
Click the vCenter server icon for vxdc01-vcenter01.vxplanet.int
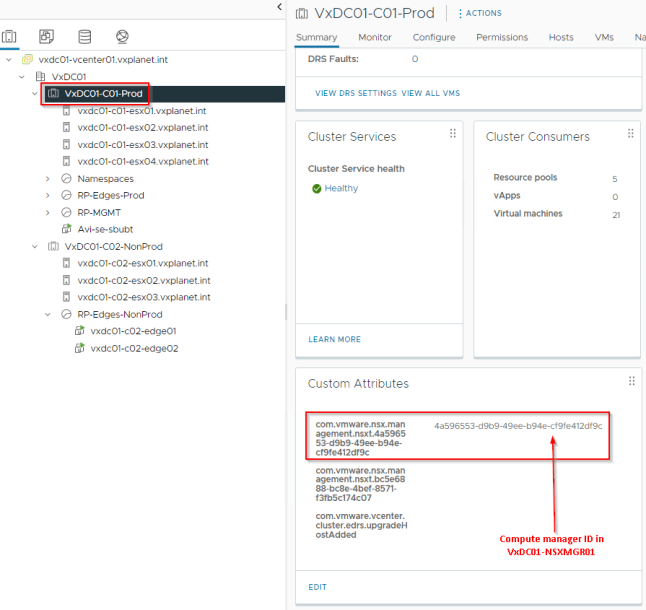27,59
